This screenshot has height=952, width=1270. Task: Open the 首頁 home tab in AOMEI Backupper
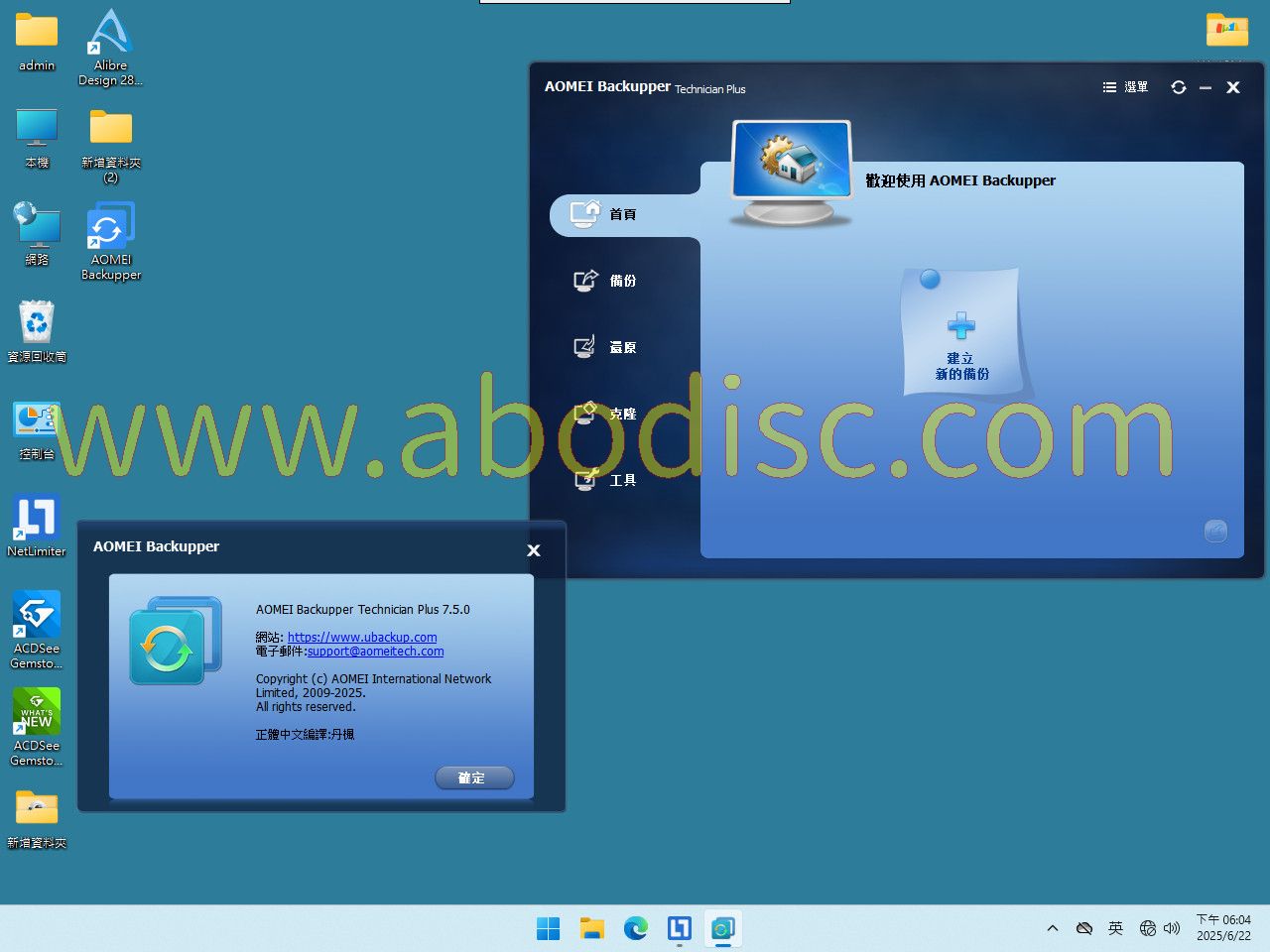pyautogui.click(x=625, y=214)
